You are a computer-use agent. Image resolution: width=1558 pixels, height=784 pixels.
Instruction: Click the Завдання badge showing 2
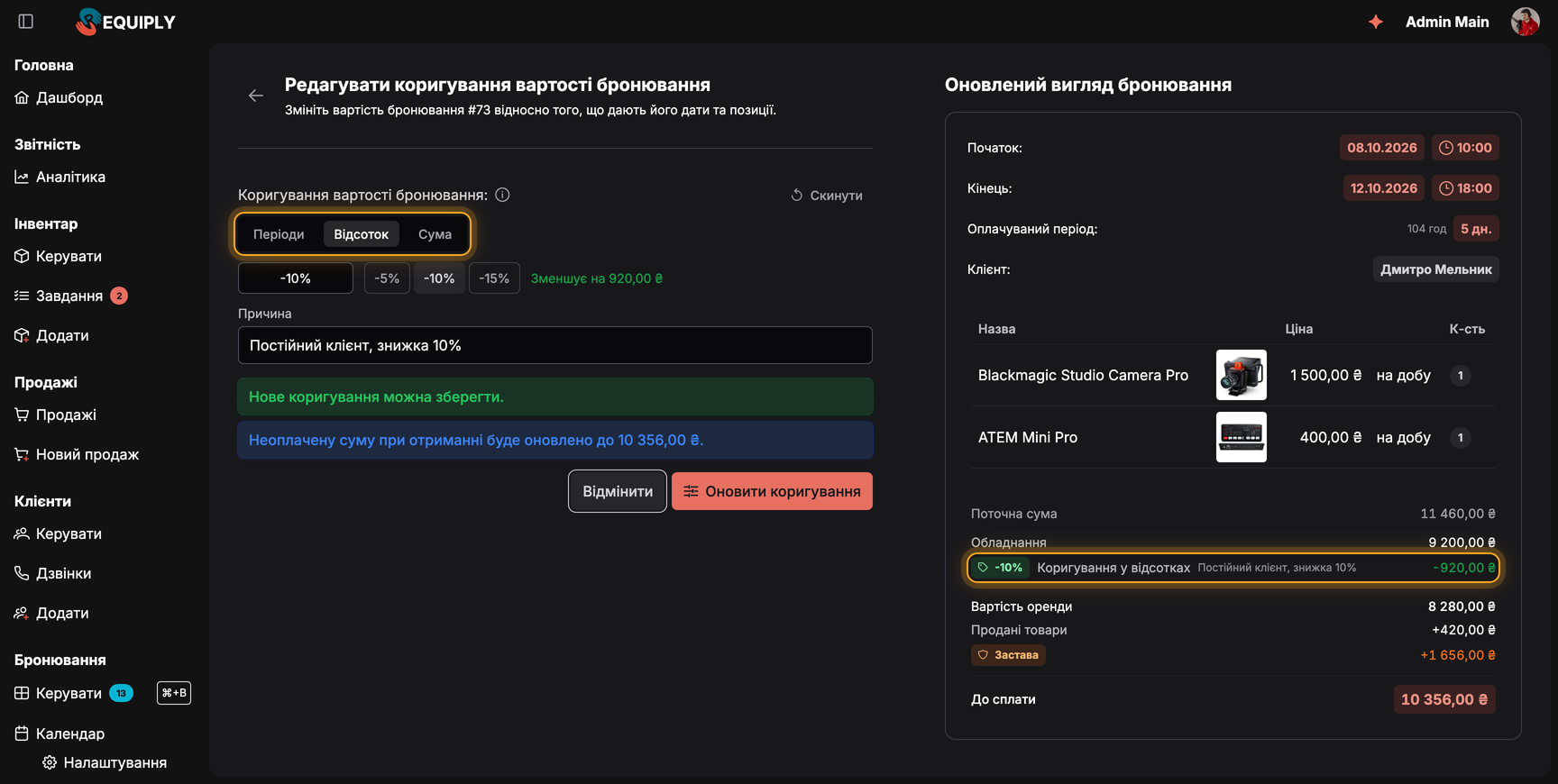[x=119, y=296]
